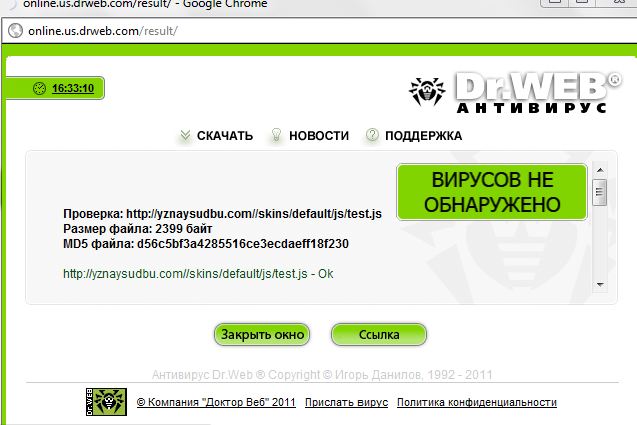Screen dimensions: 637x425
Task: Click the Dr.WEB footer spider badge
Action: click(106, 402)
